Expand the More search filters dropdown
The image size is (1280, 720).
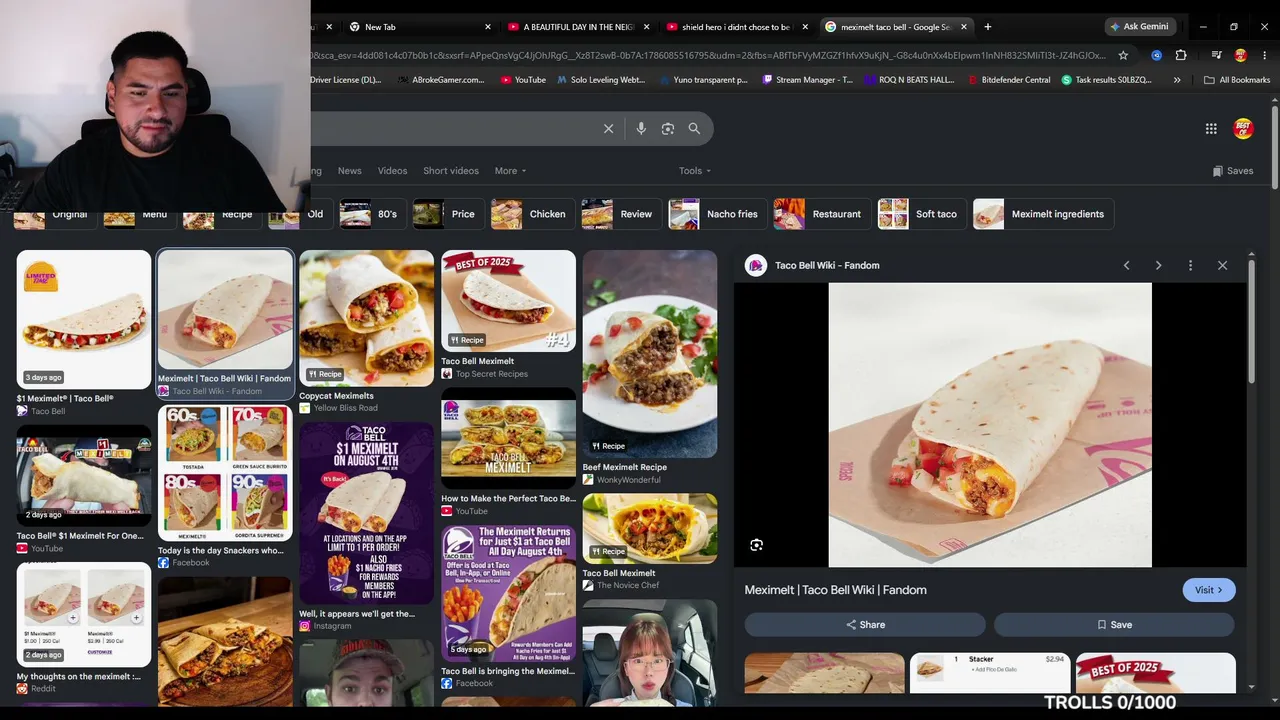pyautogui.click(x=510, y=171)
